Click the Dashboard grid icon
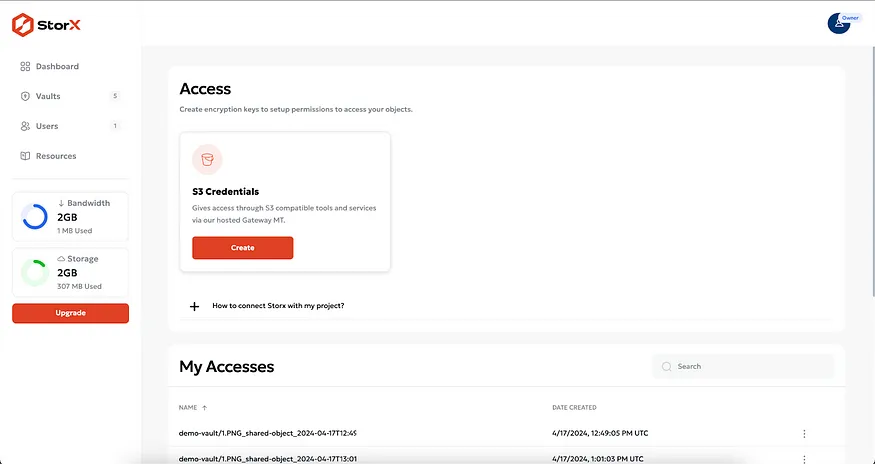 (25, 67)
